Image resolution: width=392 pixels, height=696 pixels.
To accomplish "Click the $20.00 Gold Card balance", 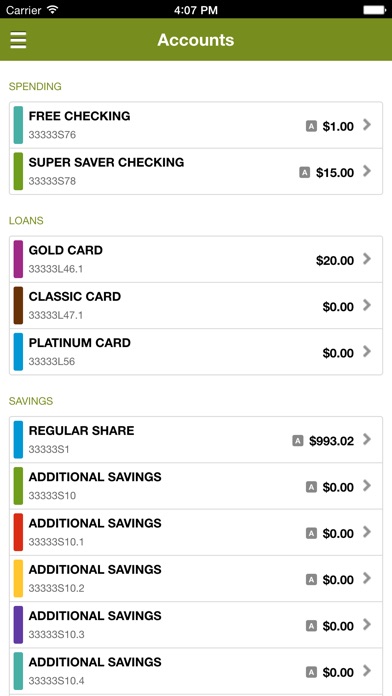I will coord(335,261).
